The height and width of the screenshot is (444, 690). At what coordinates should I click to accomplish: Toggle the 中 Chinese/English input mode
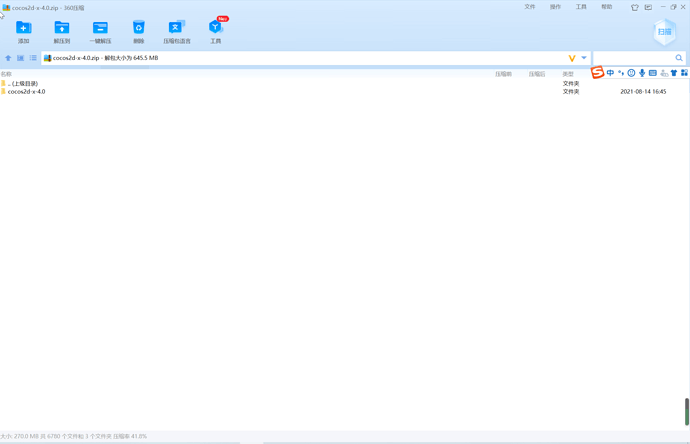610,73
